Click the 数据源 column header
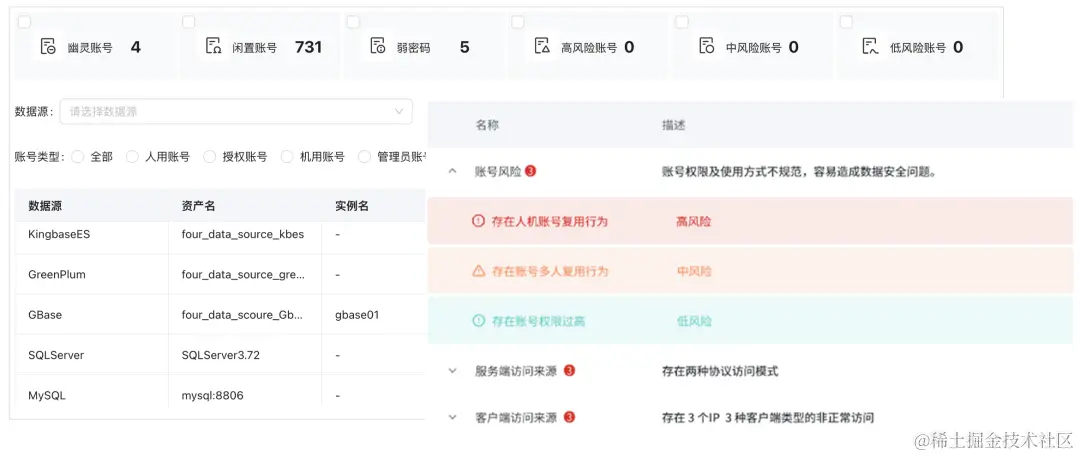Viewport: 1080px width, 457px height. click(45, 206)
